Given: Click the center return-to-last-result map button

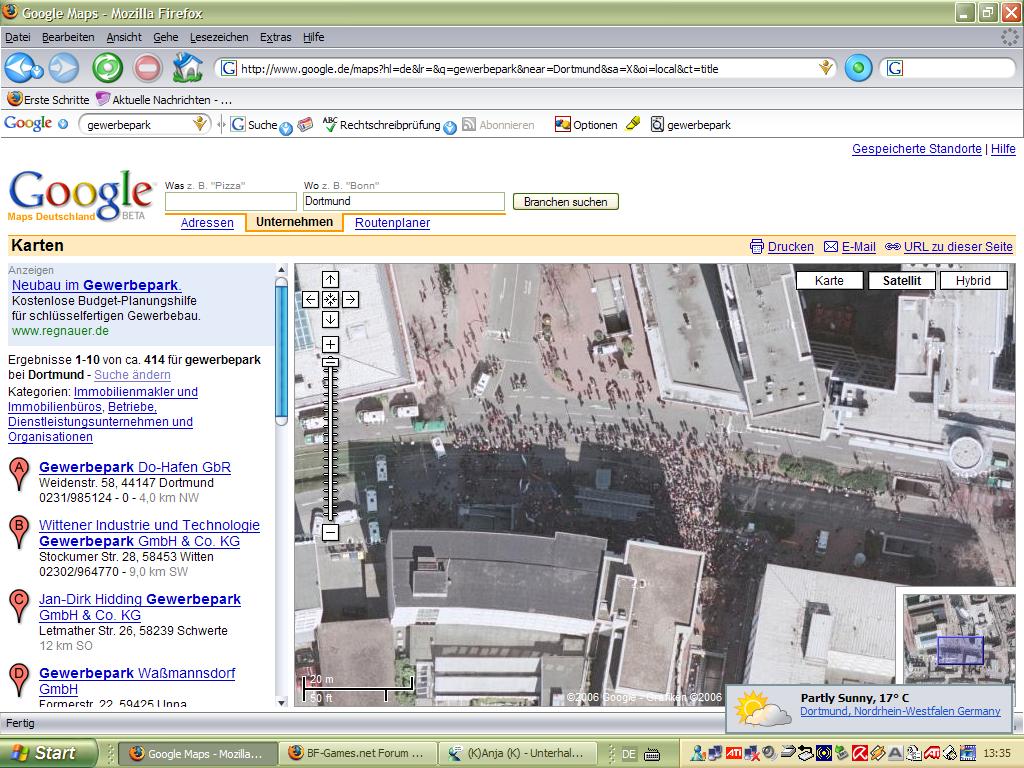Looking at the screenshot, I should click(x=330, y=299).
